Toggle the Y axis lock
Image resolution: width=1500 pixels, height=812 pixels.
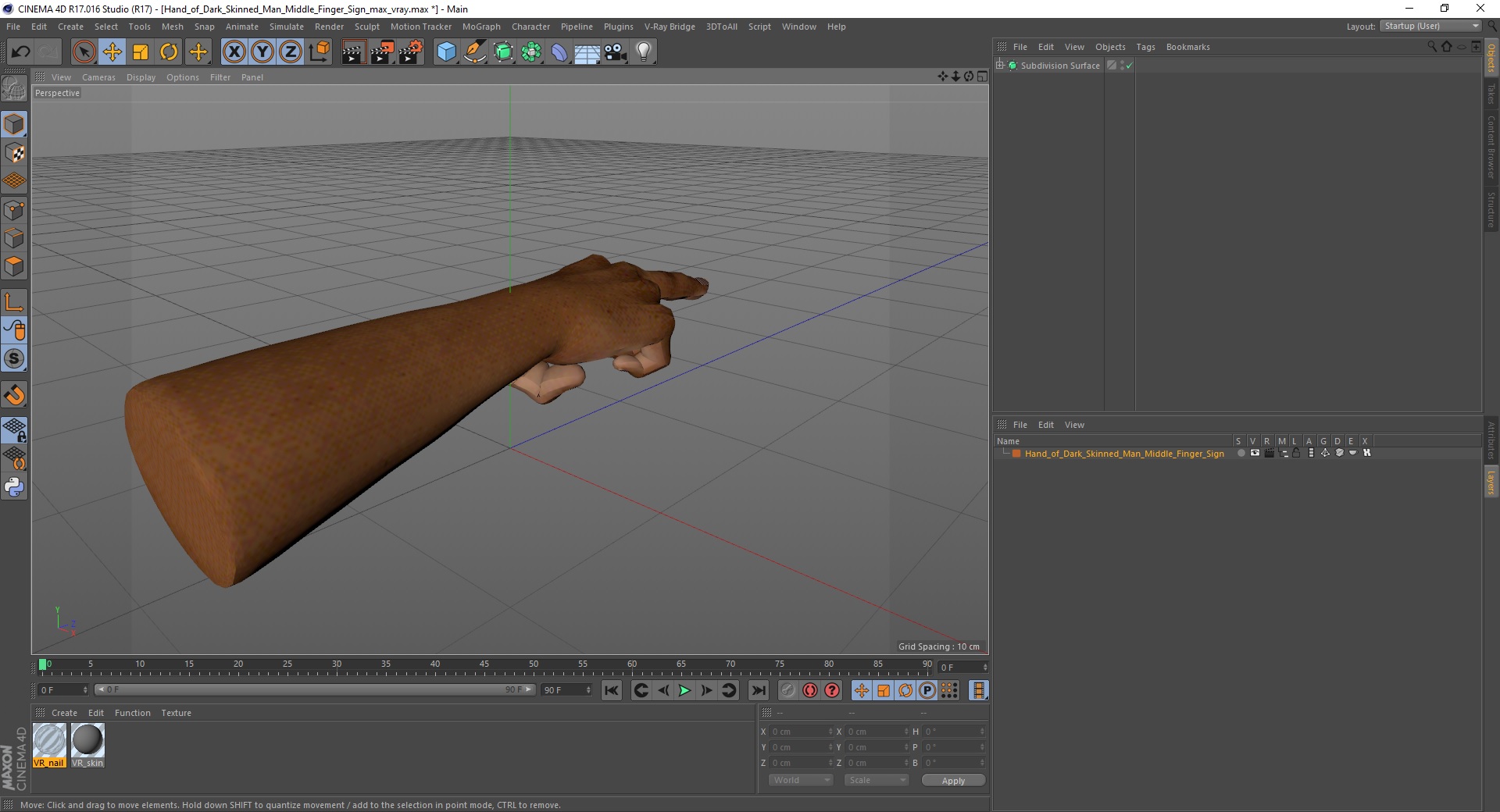point(262,52)
